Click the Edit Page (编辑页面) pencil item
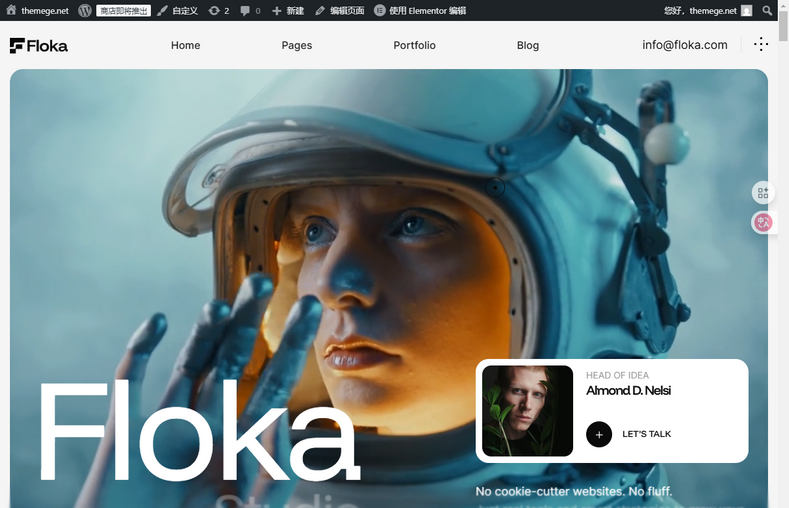Viewport: 789px width, 508px height. [x=340, y=11]
